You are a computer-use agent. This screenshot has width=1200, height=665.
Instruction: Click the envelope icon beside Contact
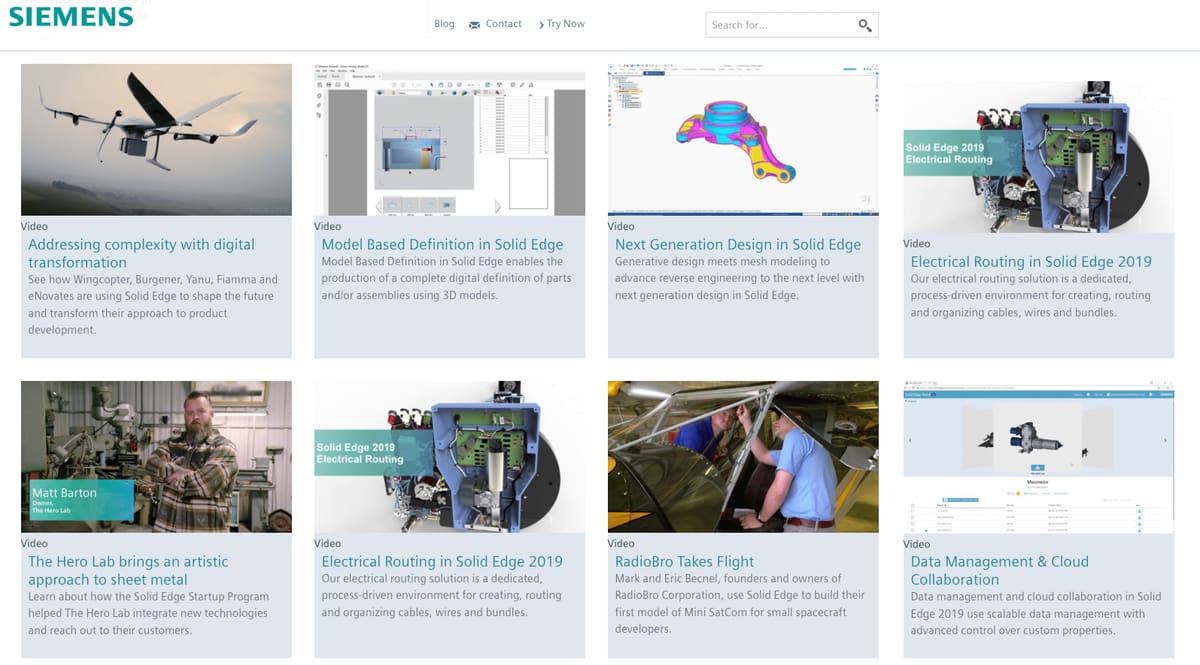point(474,24)
